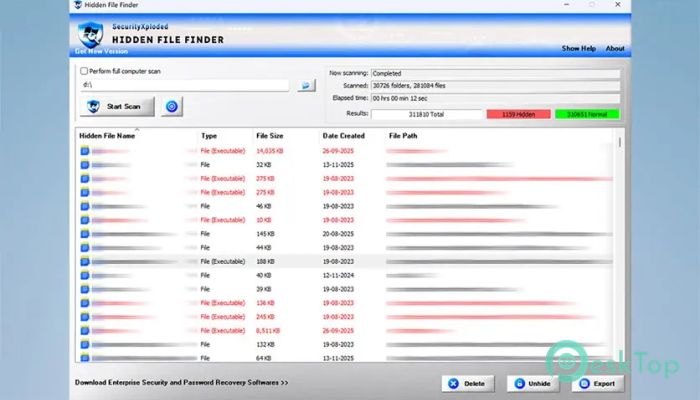Click the Export button
This screenshot has height=400, width=700.
click(x=597, y=383)
